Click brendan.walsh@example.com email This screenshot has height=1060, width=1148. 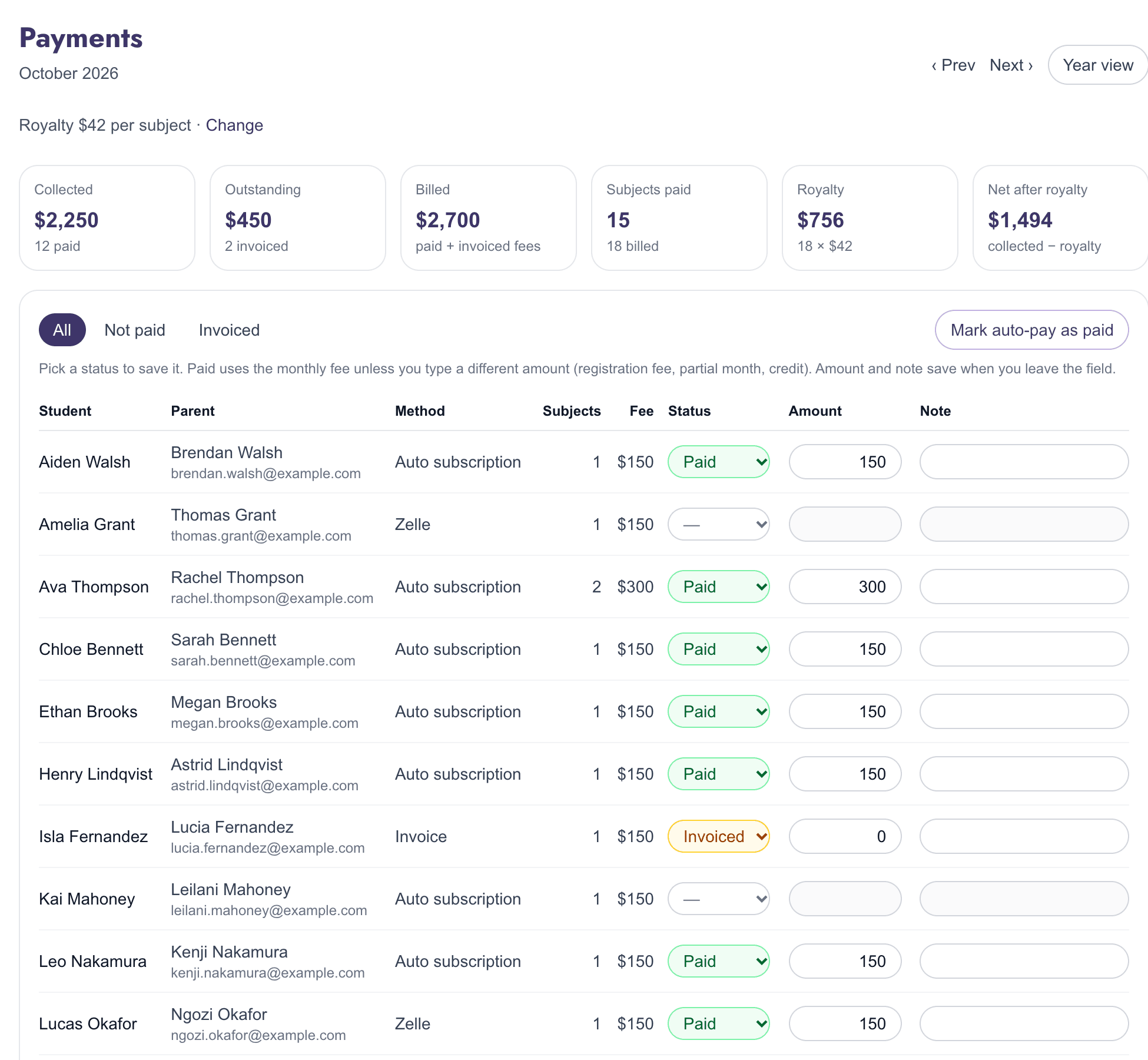(266, 473)
